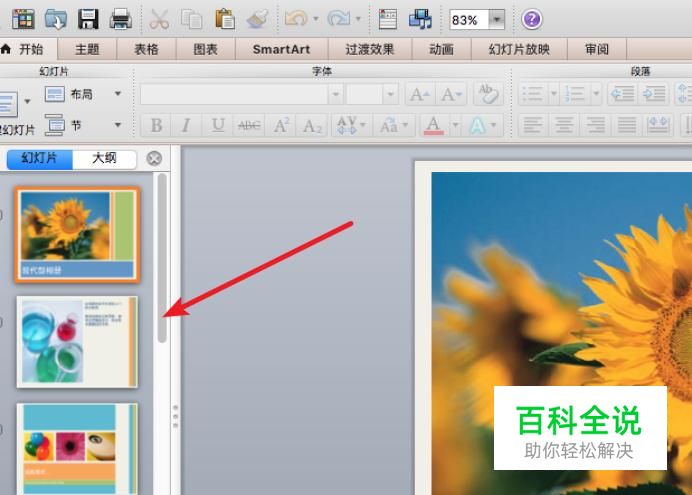The width and height of the screenshot is (692, 495).
Task: Center align the text
Action: pos(564,125)
